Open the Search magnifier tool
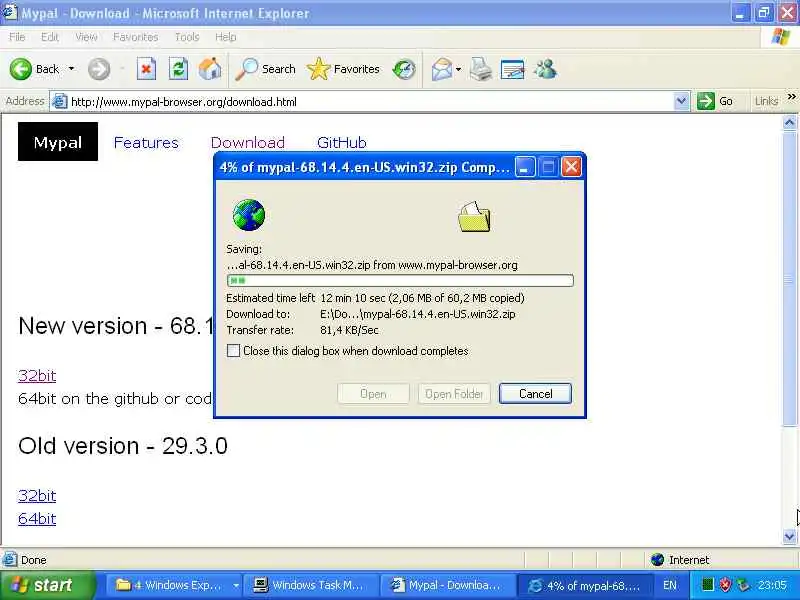This screenshot has width=800, height=600. [x=246, y=69]
